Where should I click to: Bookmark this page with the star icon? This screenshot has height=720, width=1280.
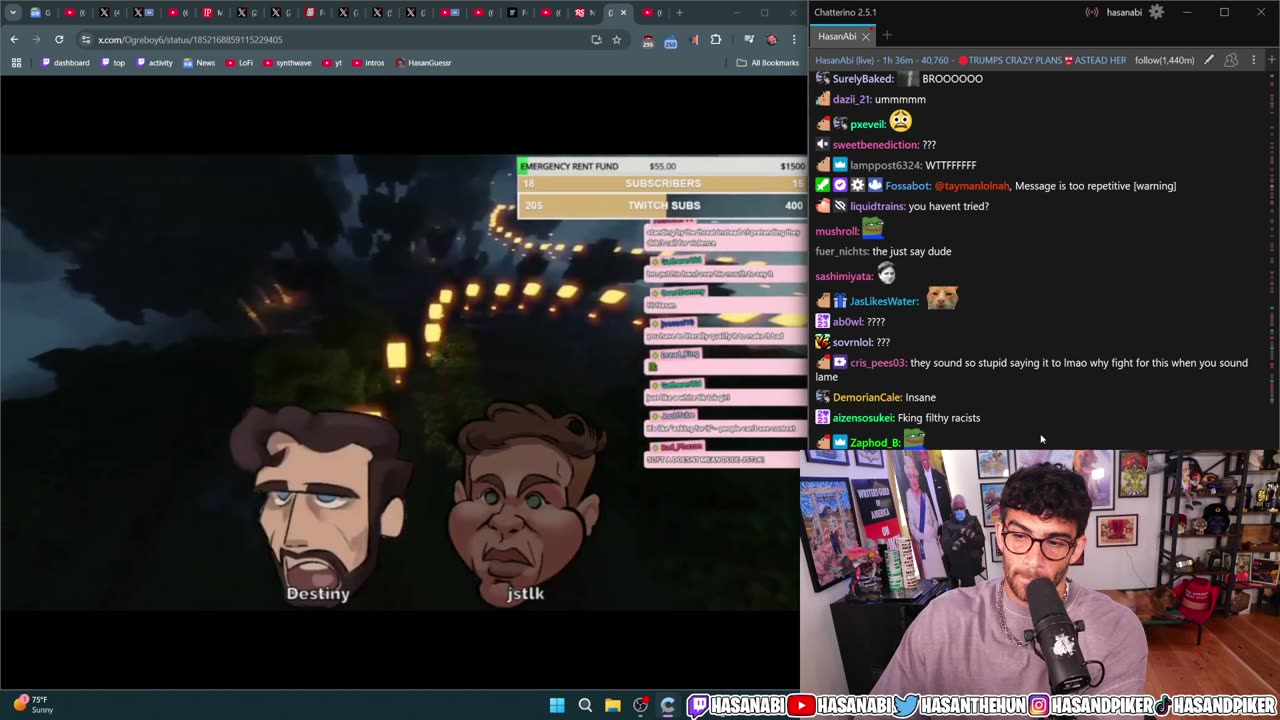(617, 39)
